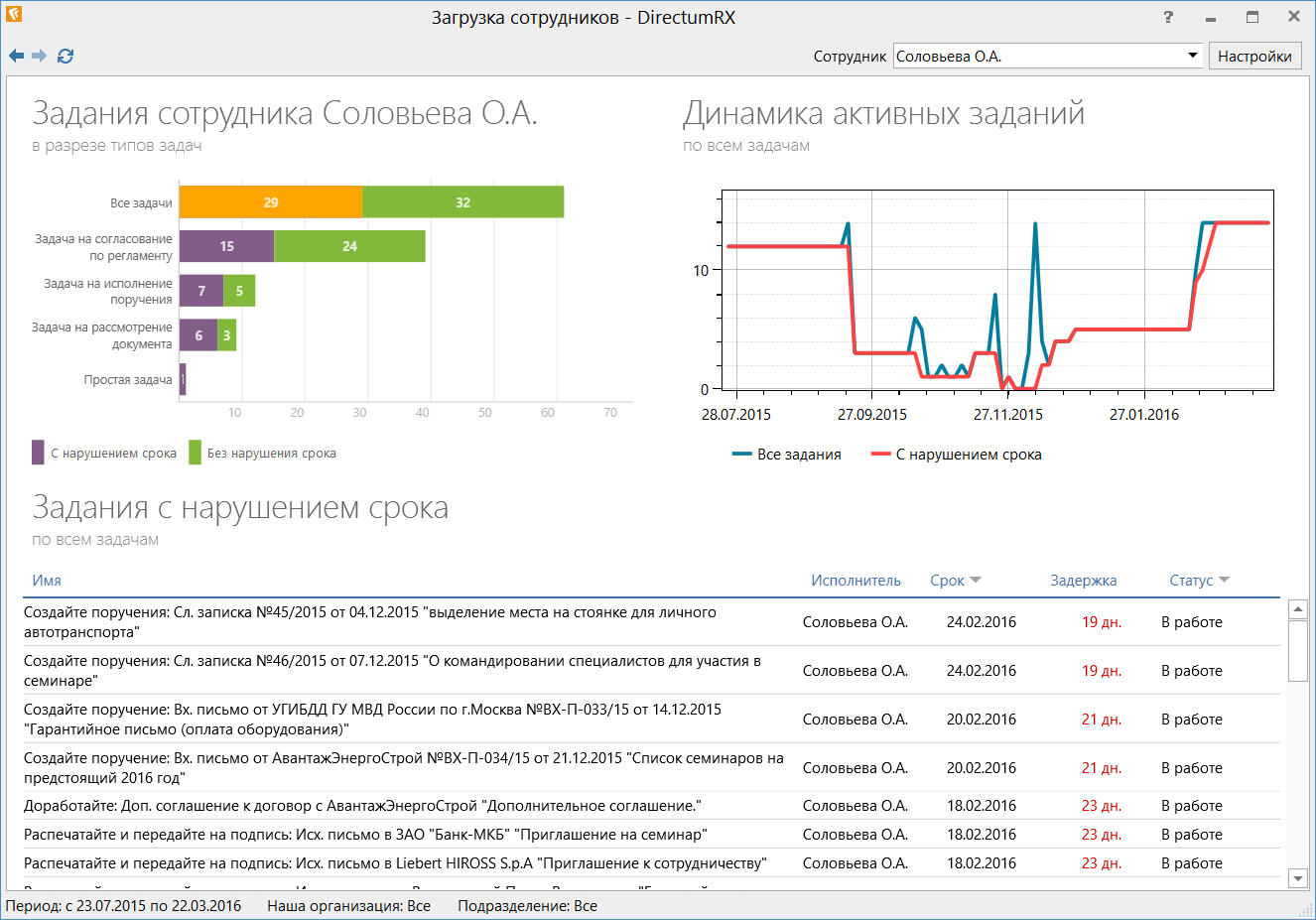Screen dimensions: 1316x920
Task: Click heading Задания с нарушением срока
Action: pyautogui.click(x=240, y=507)
